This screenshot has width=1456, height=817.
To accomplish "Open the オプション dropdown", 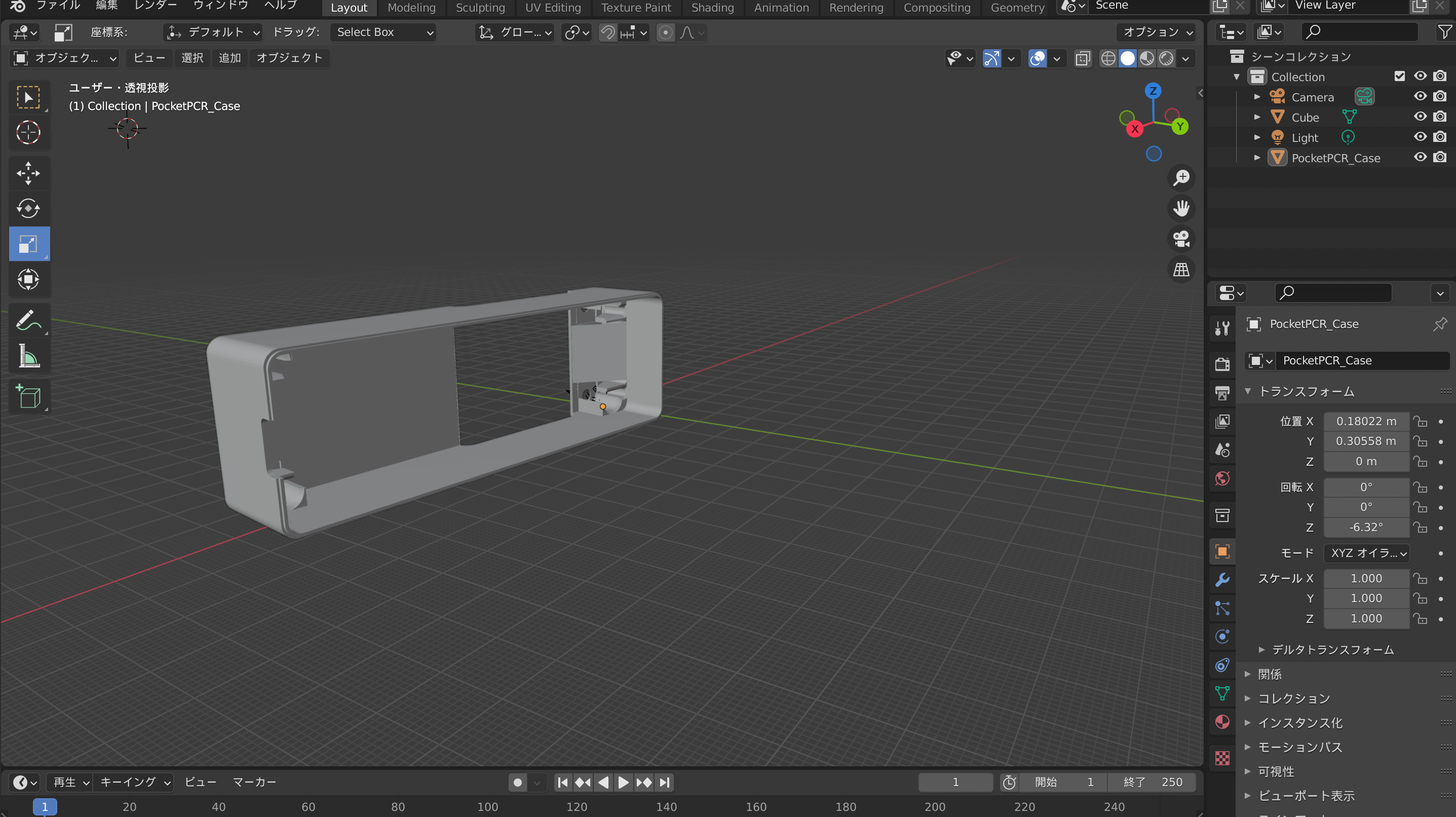I will 1156,33.
